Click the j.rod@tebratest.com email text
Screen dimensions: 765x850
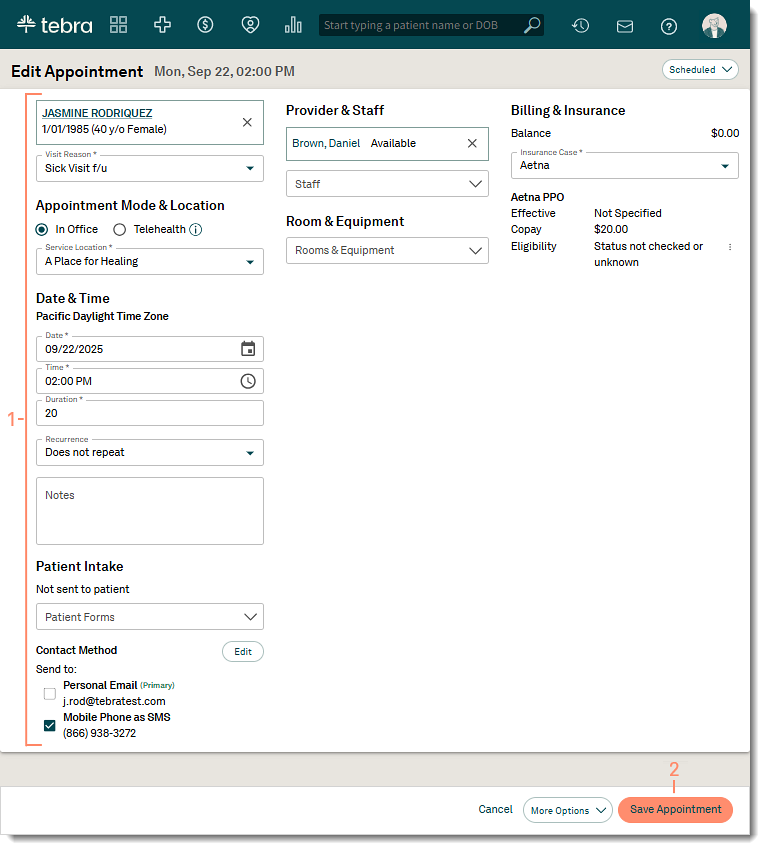(114, 701)
